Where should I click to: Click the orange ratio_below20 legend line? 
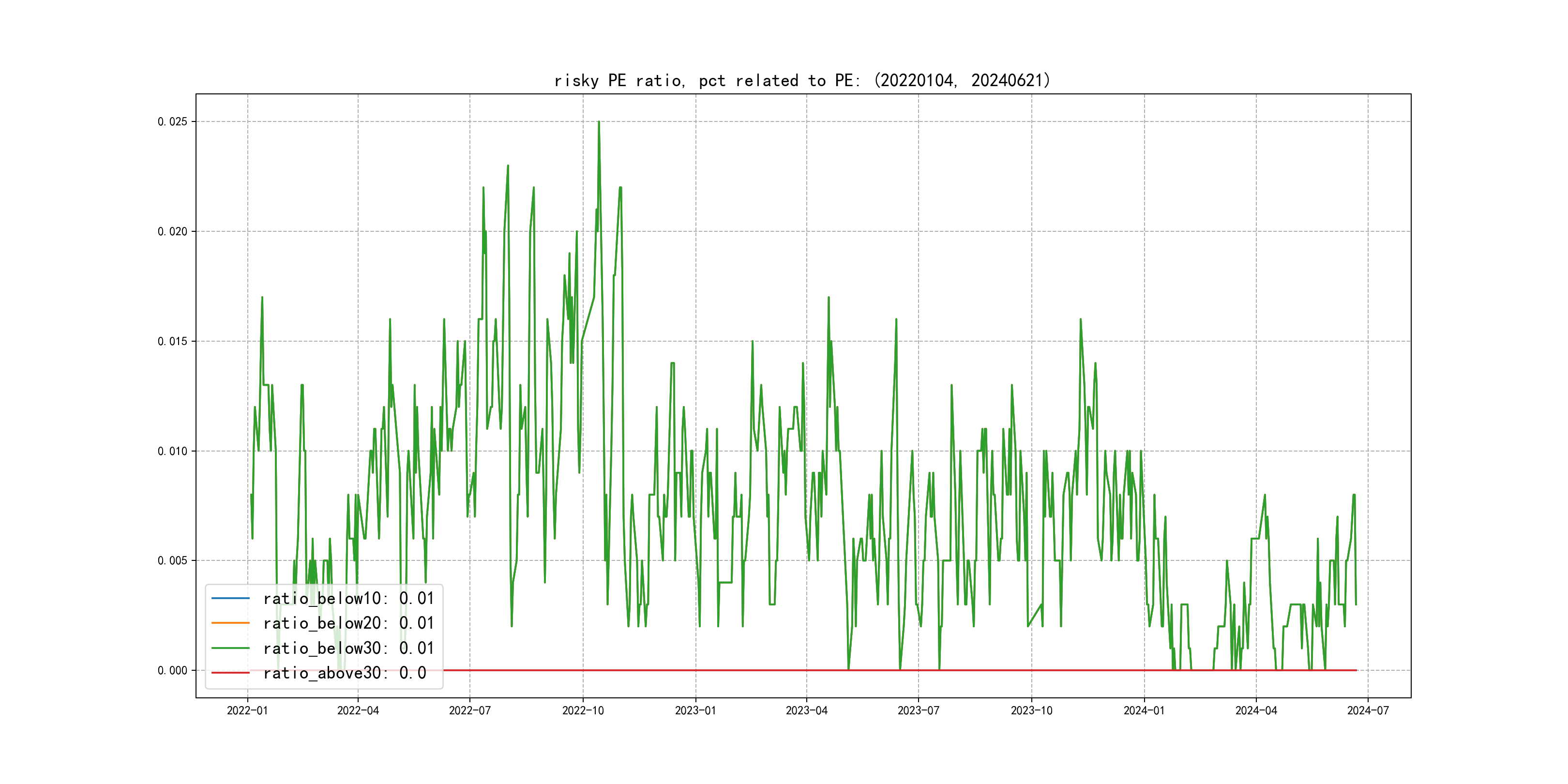(x=230, y=623)
